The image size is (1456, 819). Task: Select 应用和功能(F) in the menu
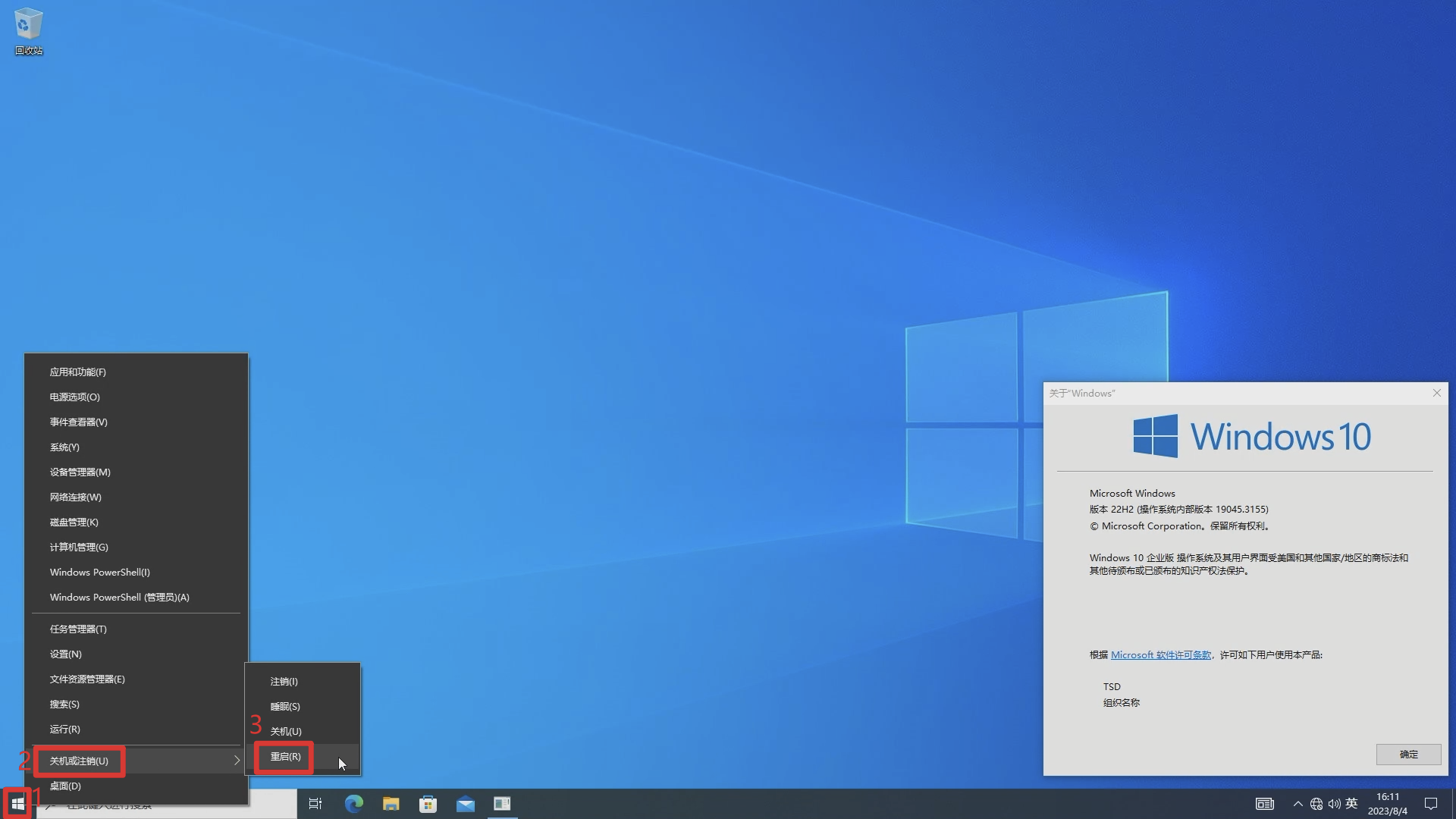point(136,372)
